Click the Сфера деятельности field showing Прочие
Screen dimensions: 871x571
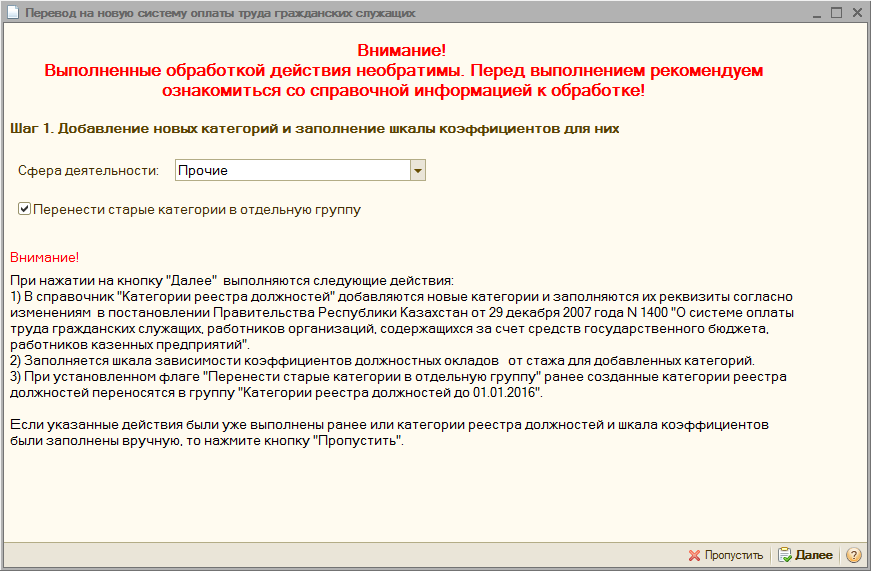point(292,170)
